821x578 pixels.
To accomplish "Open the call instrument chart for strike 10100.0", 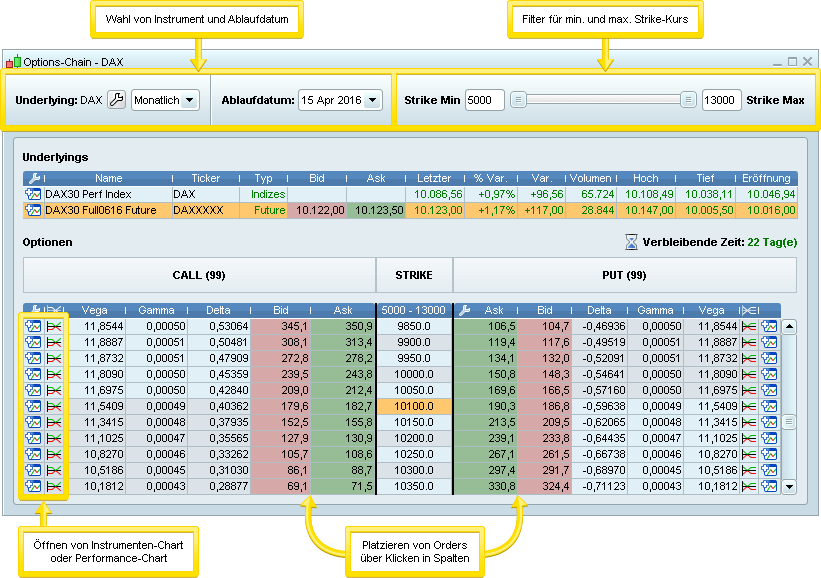I will tap(33, 406).
